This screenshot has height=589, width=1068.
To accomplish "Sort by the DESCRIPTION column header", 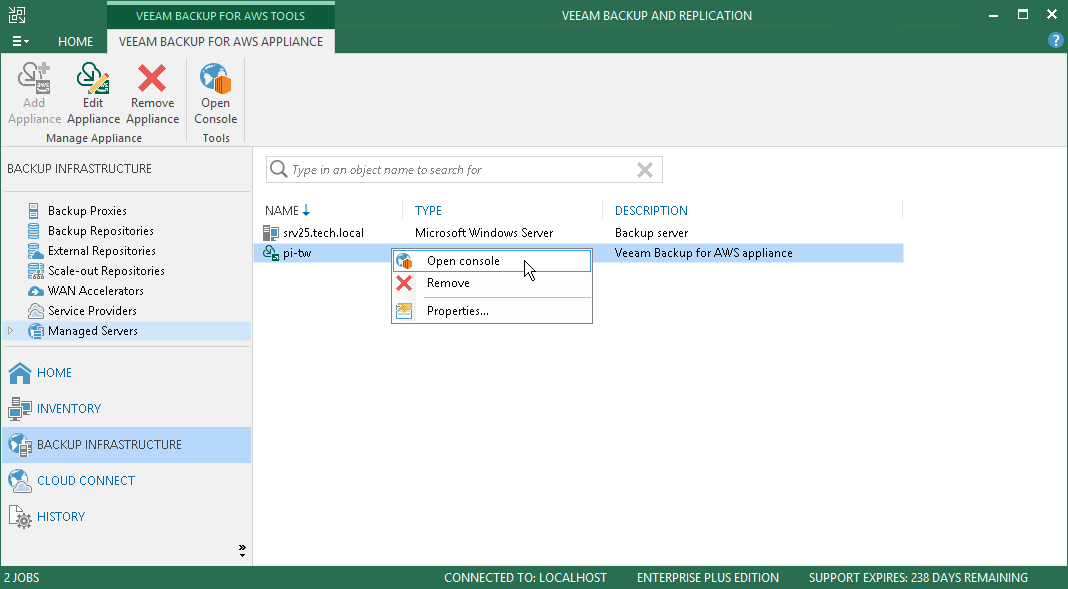I will pos(651,210).
